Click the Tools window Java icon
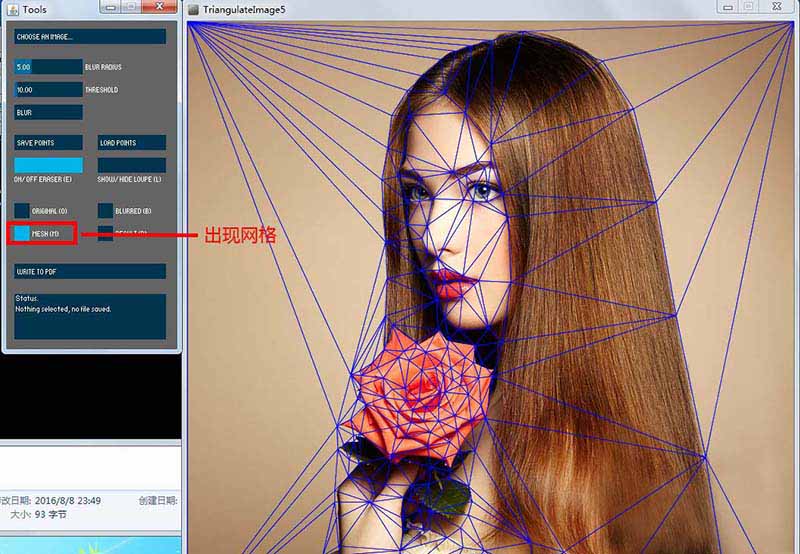Screen dimensions: 800x554 coord(13,9)
